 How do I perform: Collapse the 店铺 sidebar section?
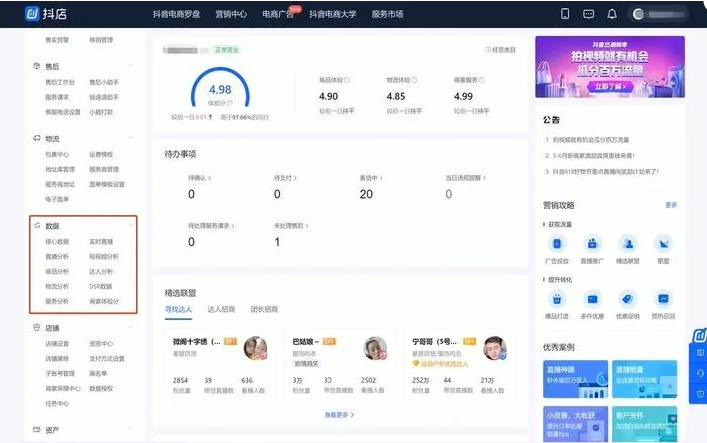130,327
